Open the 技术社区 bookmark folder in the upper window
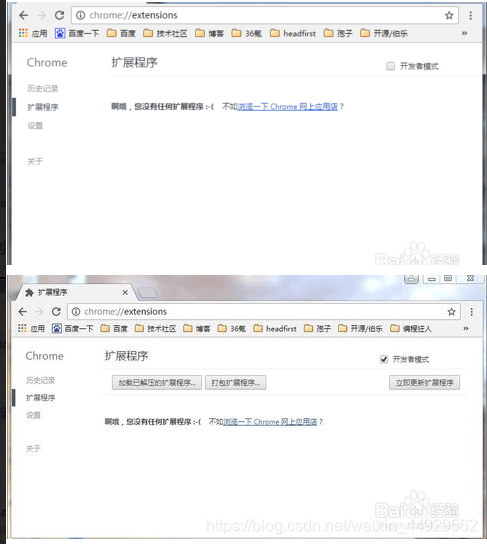This screenshot has width=487, height=544. (165, 33)
